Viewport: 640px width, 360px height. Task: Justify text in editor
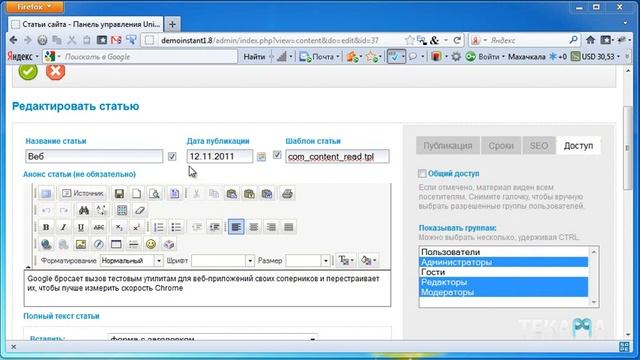click(x=289, y=227)
